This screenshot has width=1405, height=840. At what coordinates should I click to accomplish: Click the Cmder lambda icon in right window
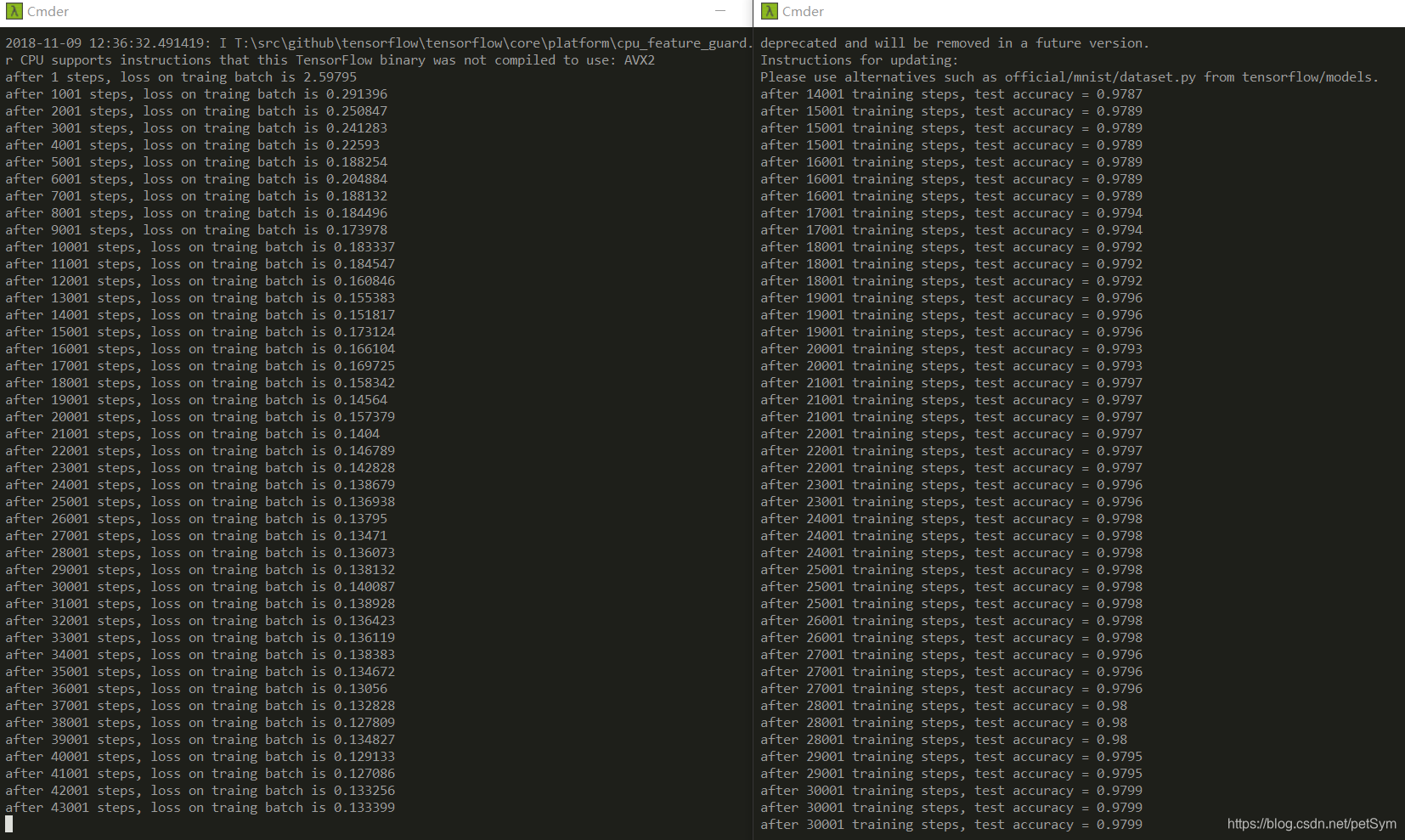click(770, 11)
